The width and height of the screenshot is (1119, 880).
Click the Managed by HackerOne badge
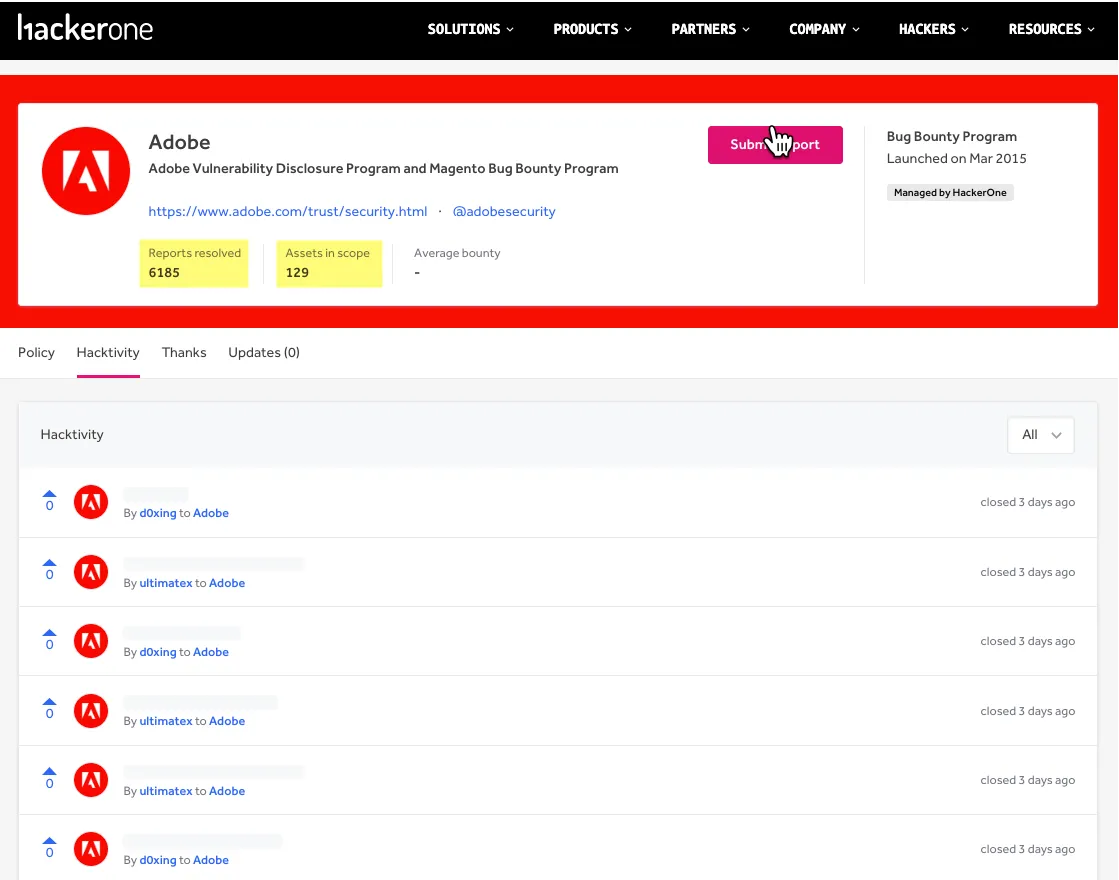point(950,193)
